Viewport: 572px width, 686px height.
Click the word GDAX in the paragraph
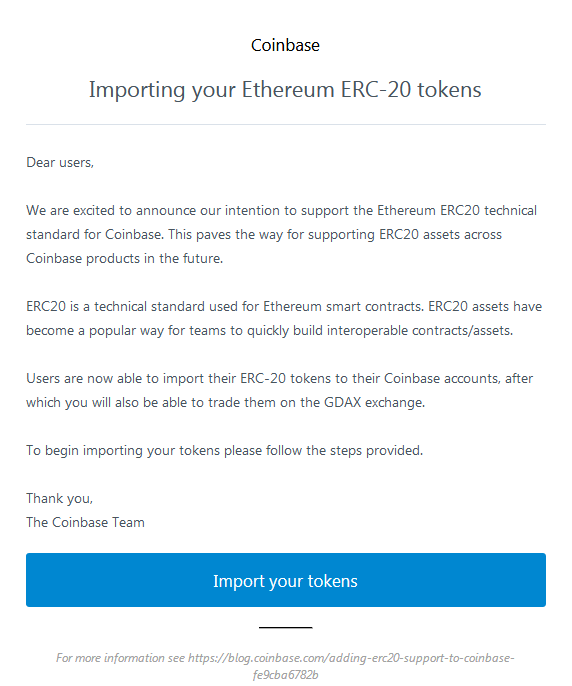(342, 402)
